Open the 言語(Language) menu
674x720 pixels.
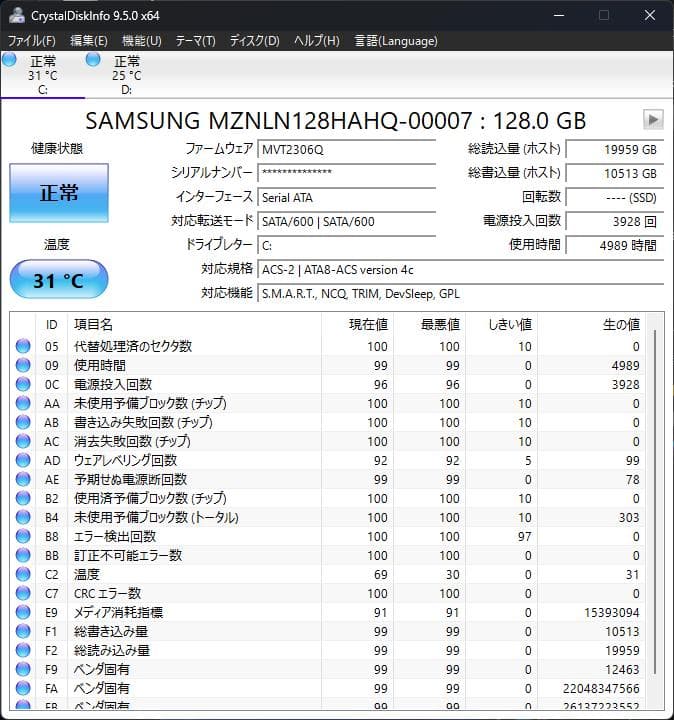click(396, 41)
